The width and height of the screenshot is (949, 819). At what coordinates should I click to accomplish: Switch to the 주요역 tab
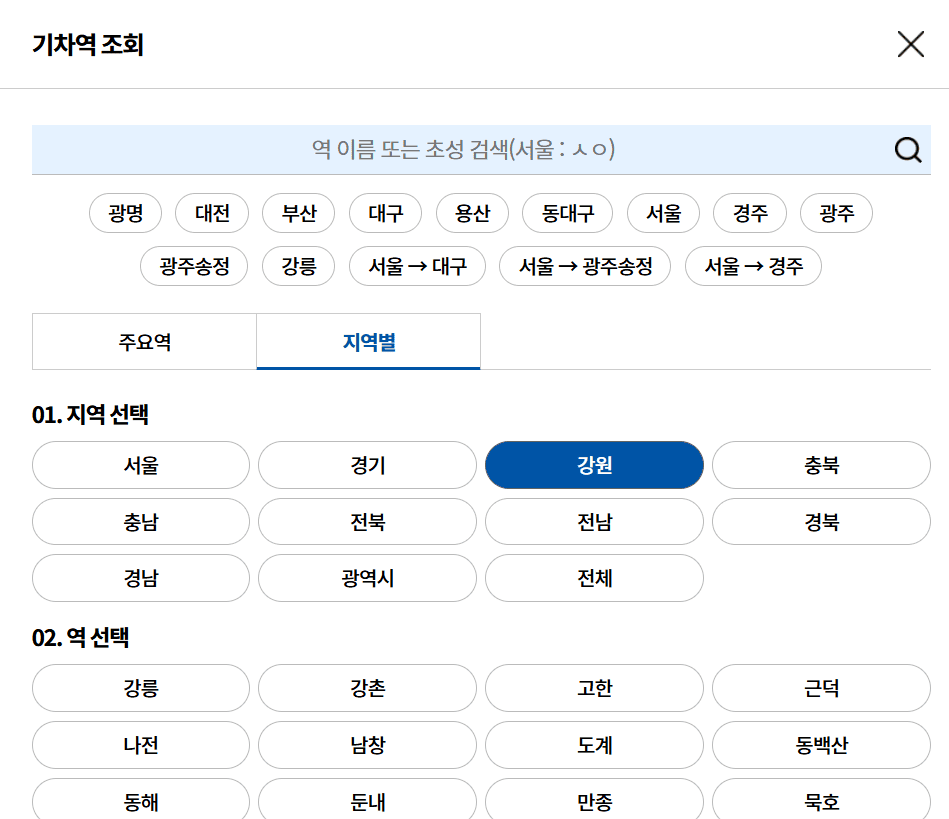(x=145, y=341)
